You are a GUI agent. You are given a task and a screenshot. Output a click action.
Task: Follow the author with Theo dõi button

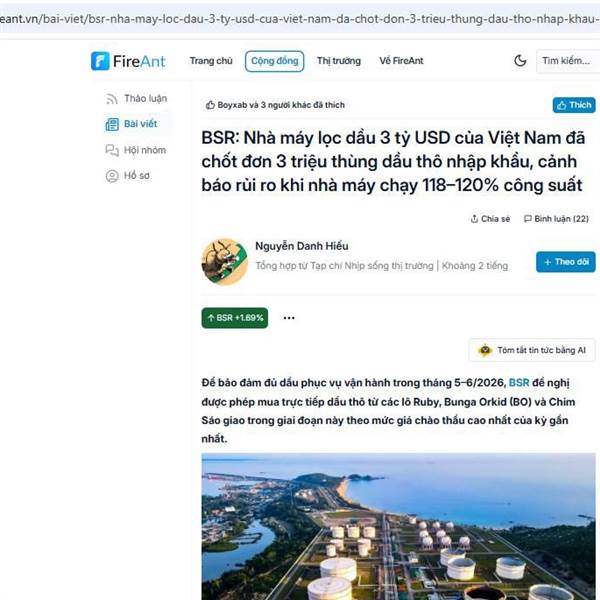(x=566, y=262)
